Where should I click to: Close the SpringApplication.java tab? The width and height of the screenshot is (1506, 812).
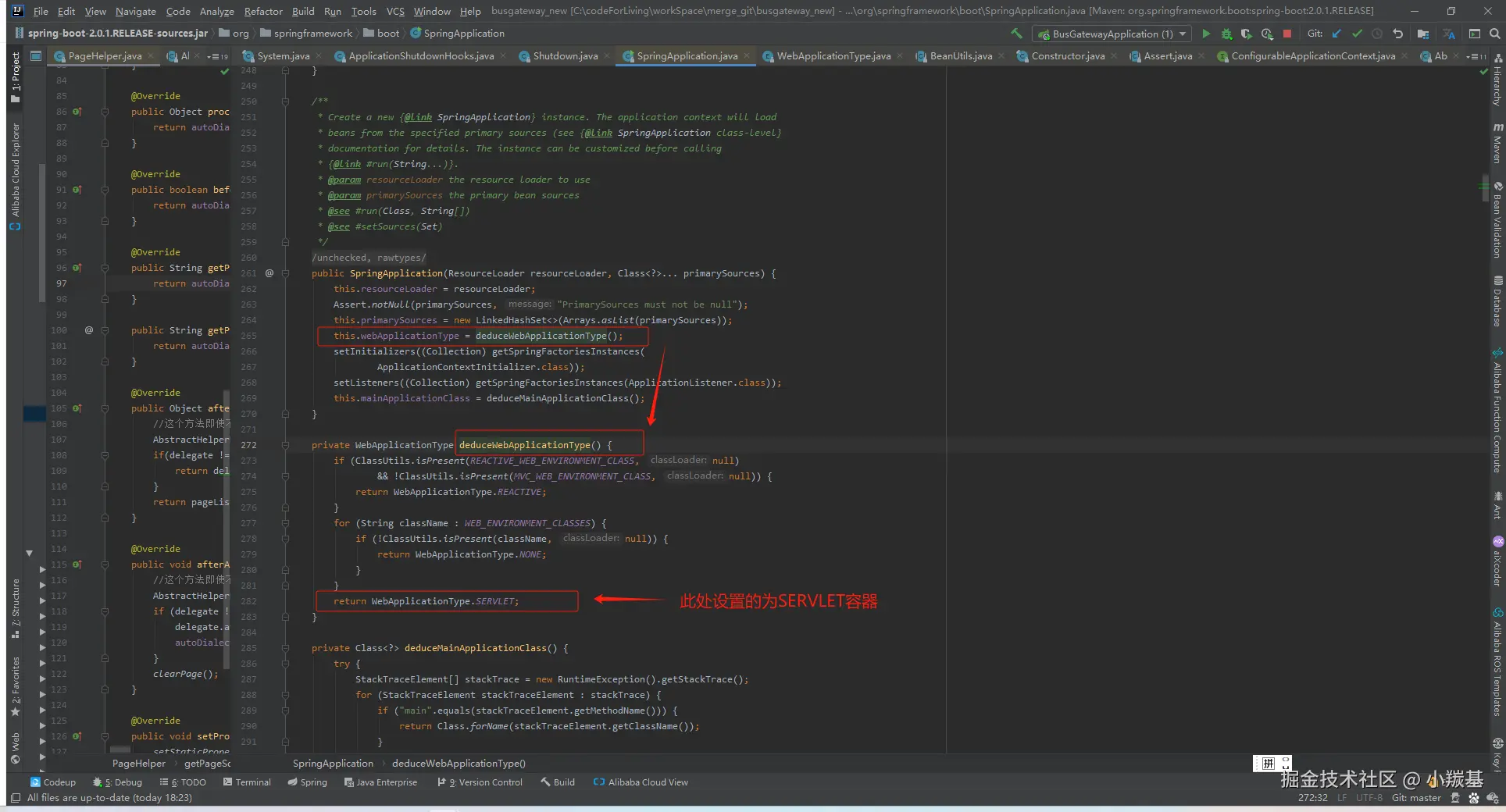[747, 56]
